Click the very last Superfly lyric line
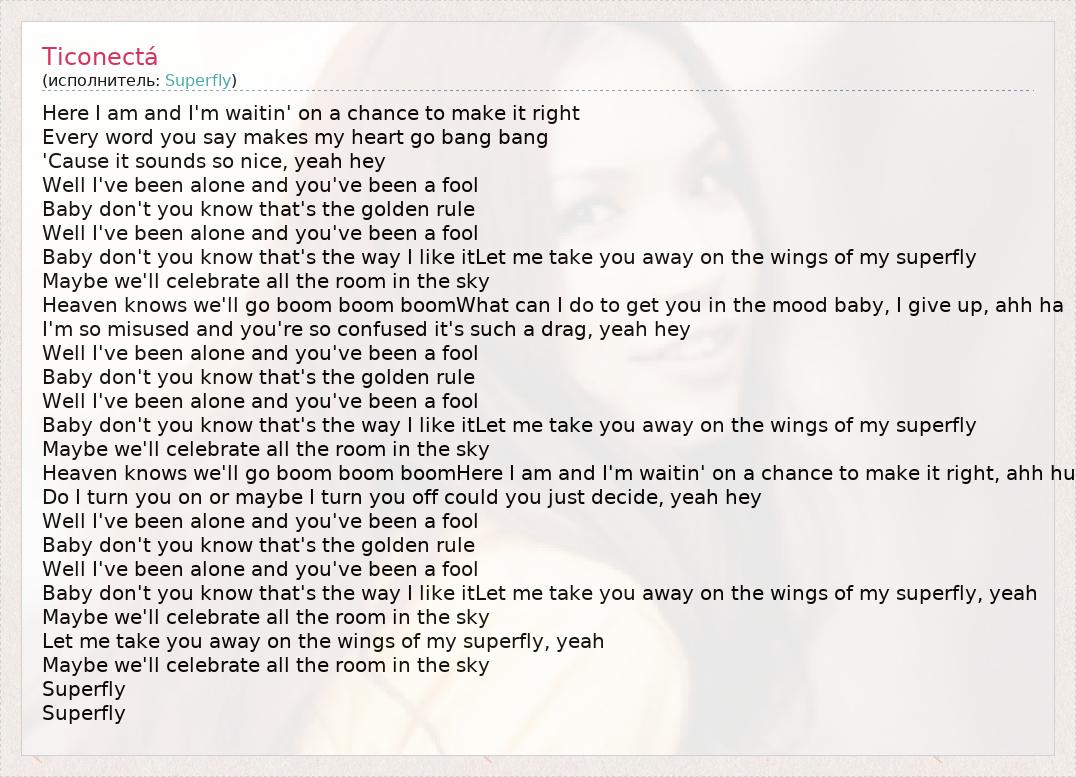Screen dimensions: 1076x777 (x=84, y=713)
